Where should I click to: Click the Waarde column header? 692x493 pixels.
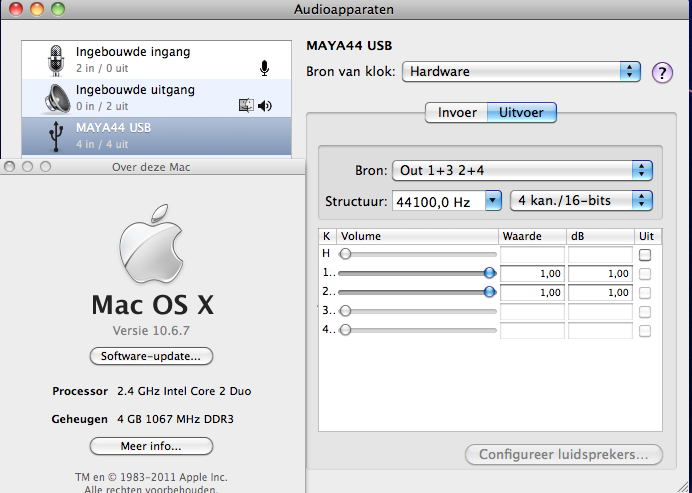[532, 236]
